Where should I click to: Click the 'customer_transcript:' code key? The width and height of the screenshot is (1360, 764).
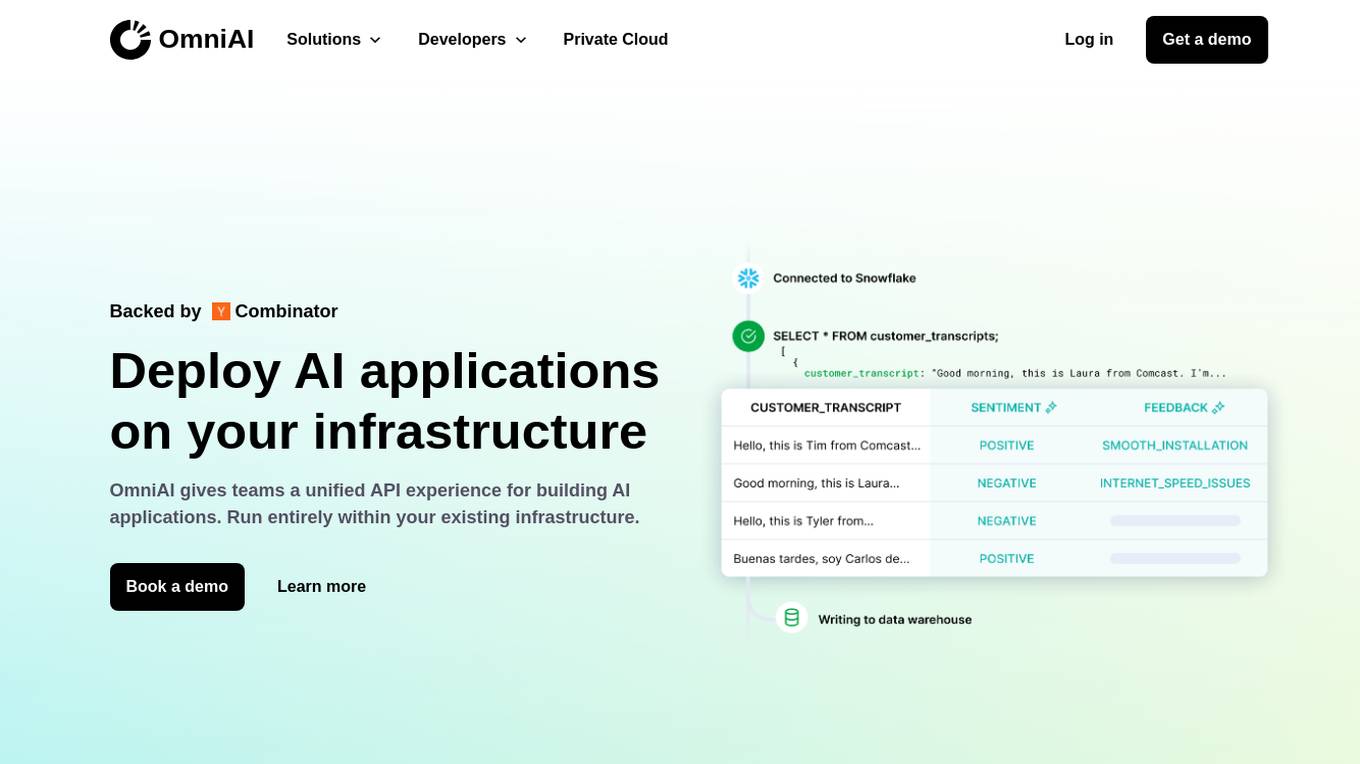tap(864, 373)
